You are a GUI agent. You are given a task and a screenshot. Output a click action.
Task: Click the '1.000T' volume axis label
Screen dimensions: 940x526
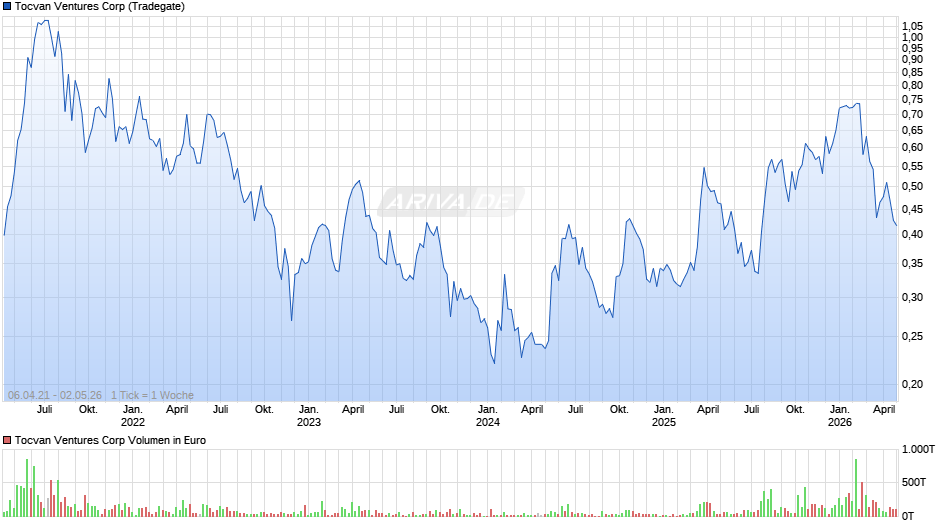click(918, 449)
